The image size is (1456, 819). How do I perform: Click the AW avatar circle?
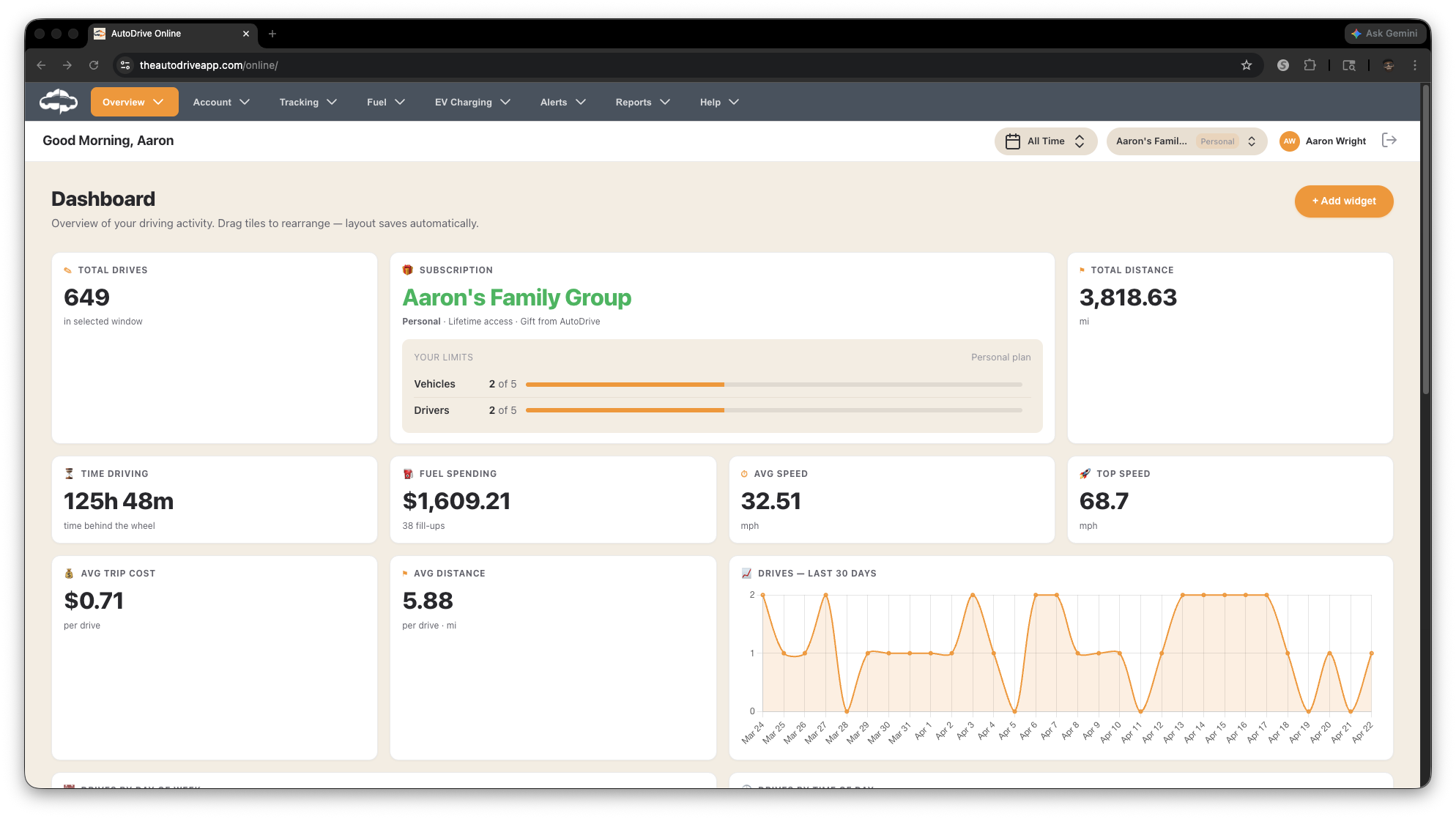[x=1289, y=141]
